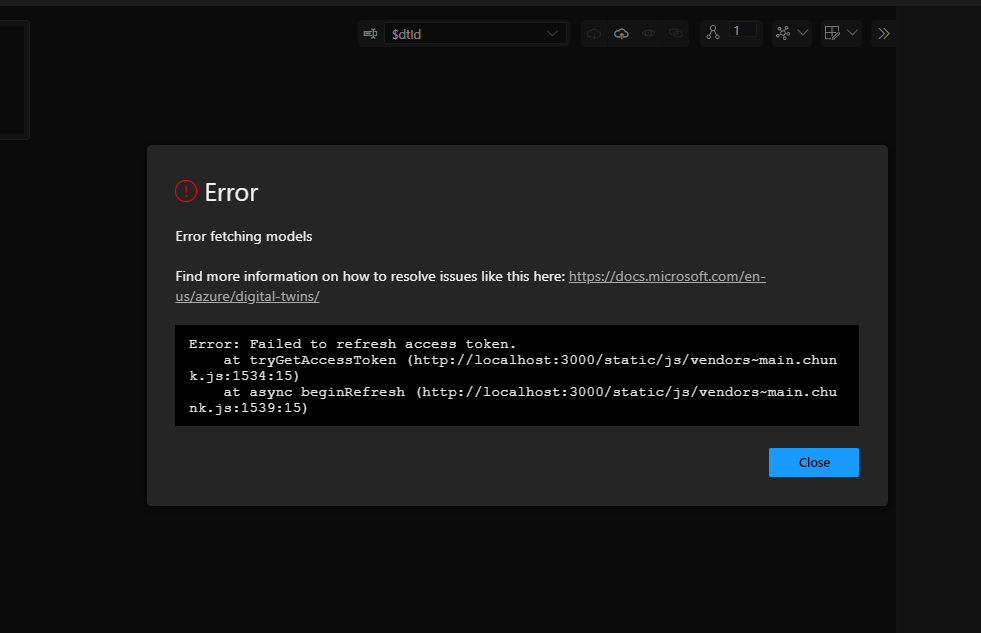981x633 pixels.
Task: Open the Azure Digital Twins documentation link
Action: (665, 276)
